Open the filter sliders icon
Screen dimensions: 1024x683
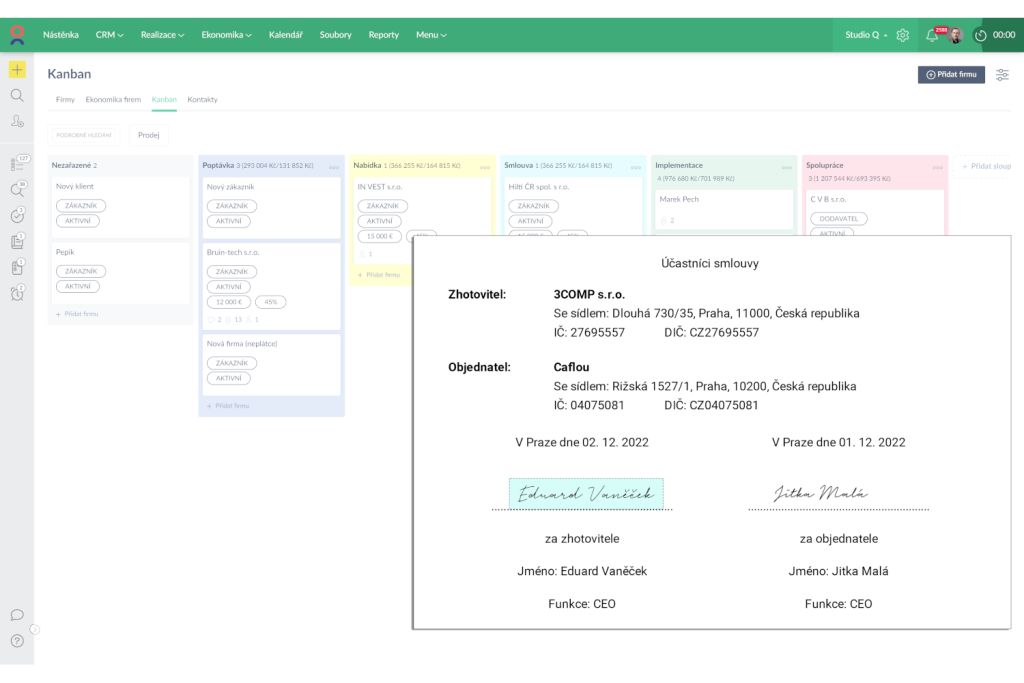(x=1002, y=75)
